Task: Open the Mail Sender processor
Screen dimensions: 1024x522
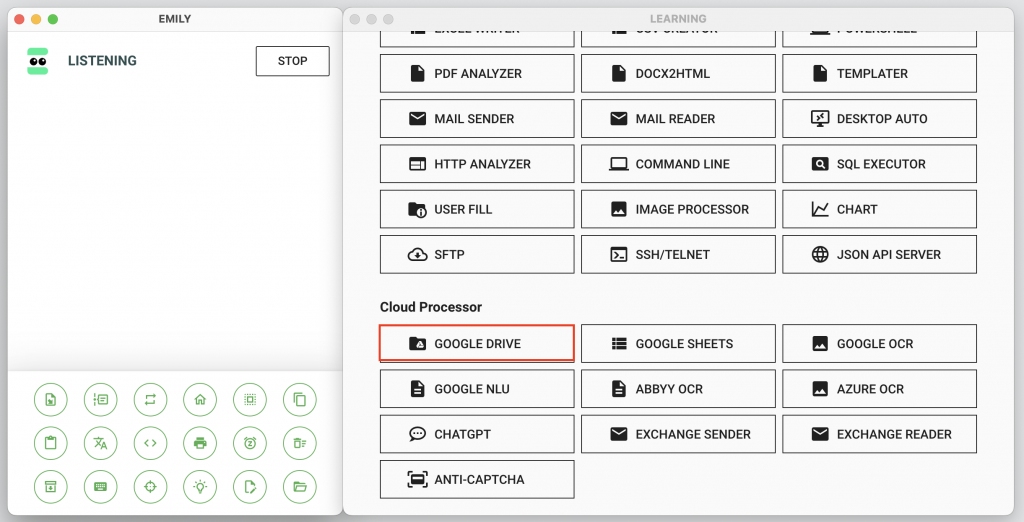Action: (477, 118)
